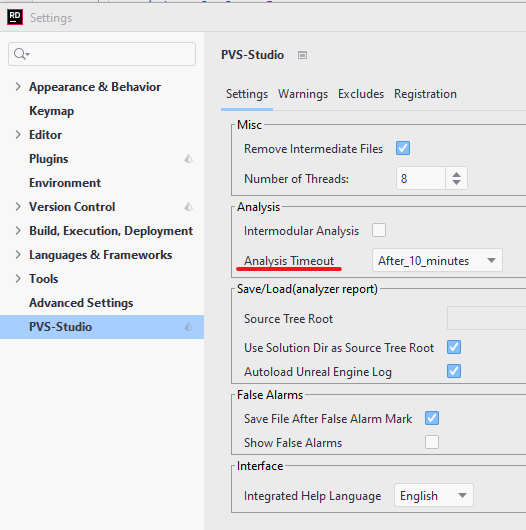The width and height of the screenshot is (526, 530).
Task: Uncheck Save File After False Alarm Mark
Action: (432, 418)
